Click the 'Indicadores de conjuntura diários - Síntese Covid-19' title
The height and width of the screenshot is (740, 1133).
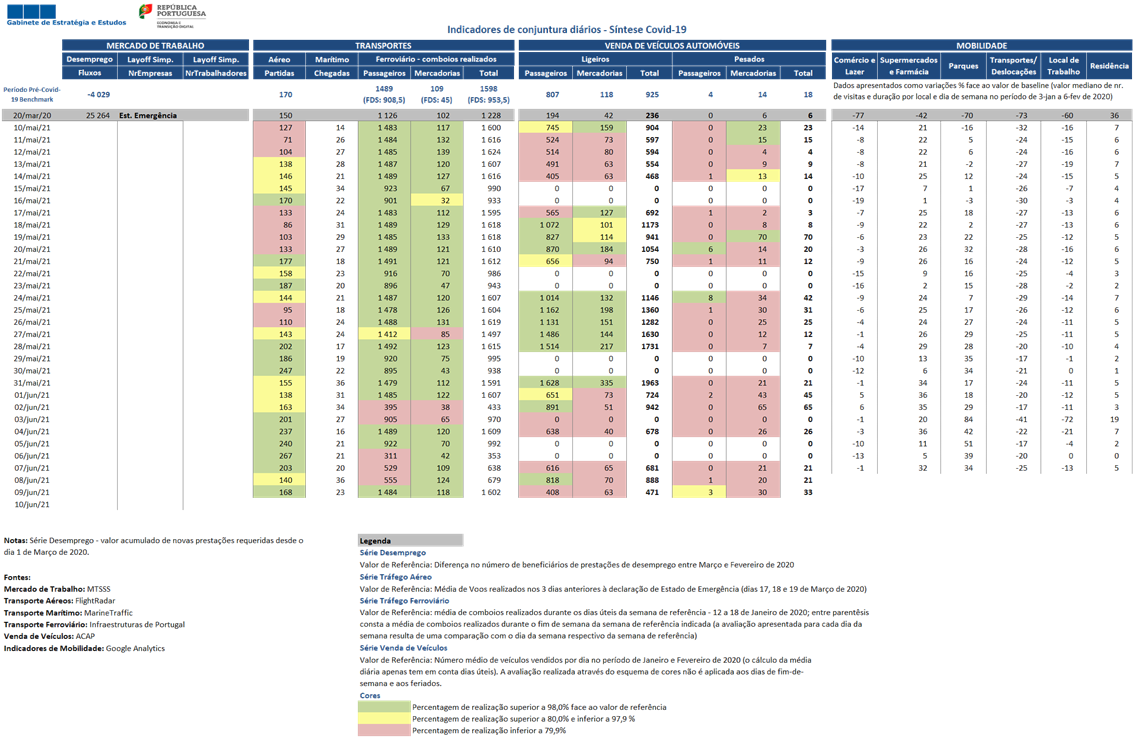[566, 30]
